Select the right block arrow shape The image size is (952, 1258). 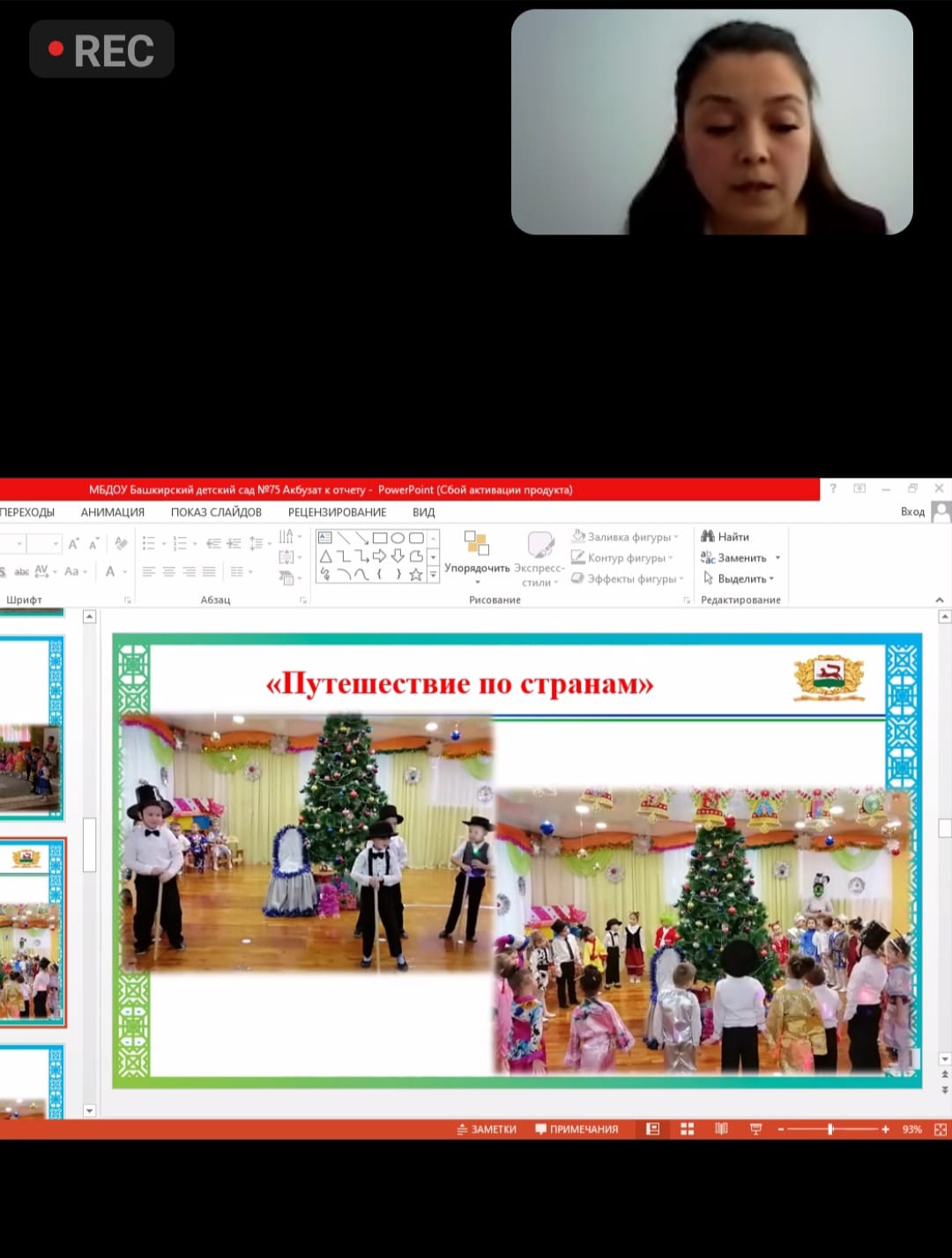[379, 556]
